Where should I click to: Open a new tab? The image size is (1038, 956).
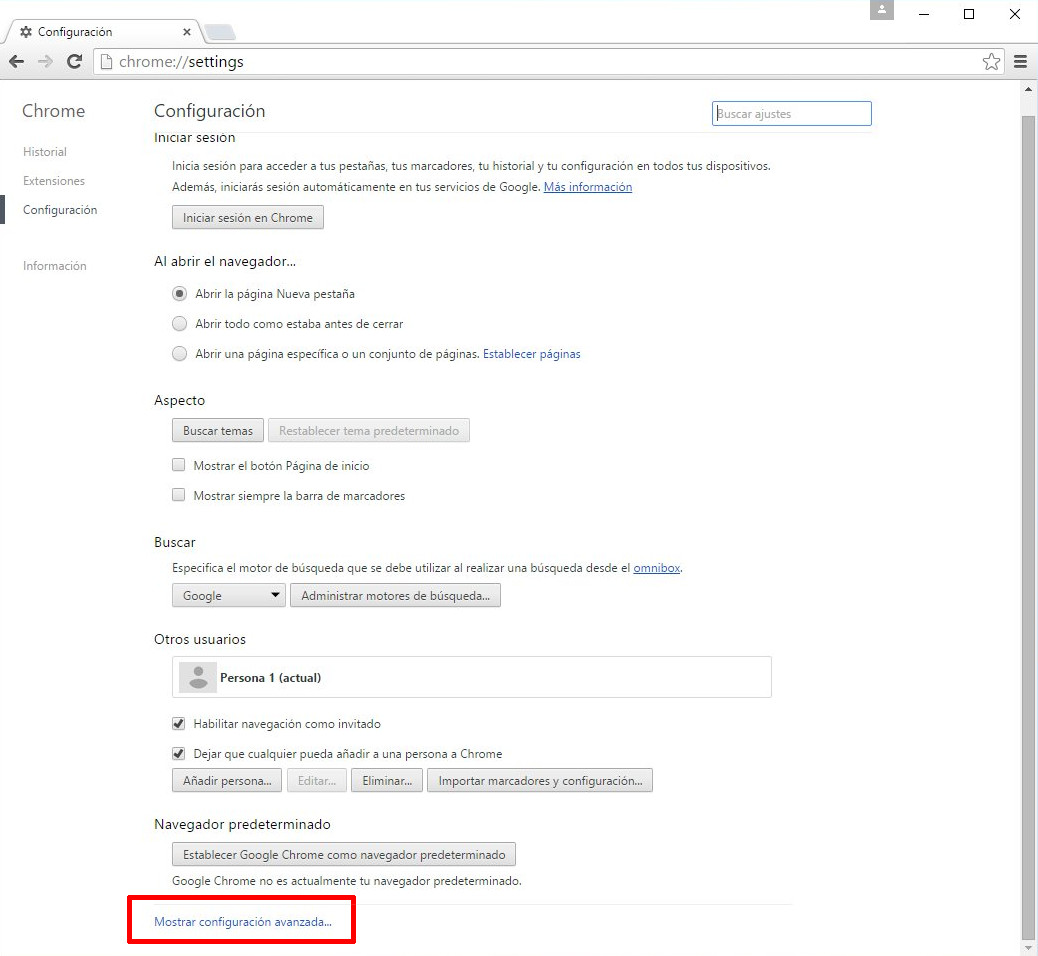point(219,32)
